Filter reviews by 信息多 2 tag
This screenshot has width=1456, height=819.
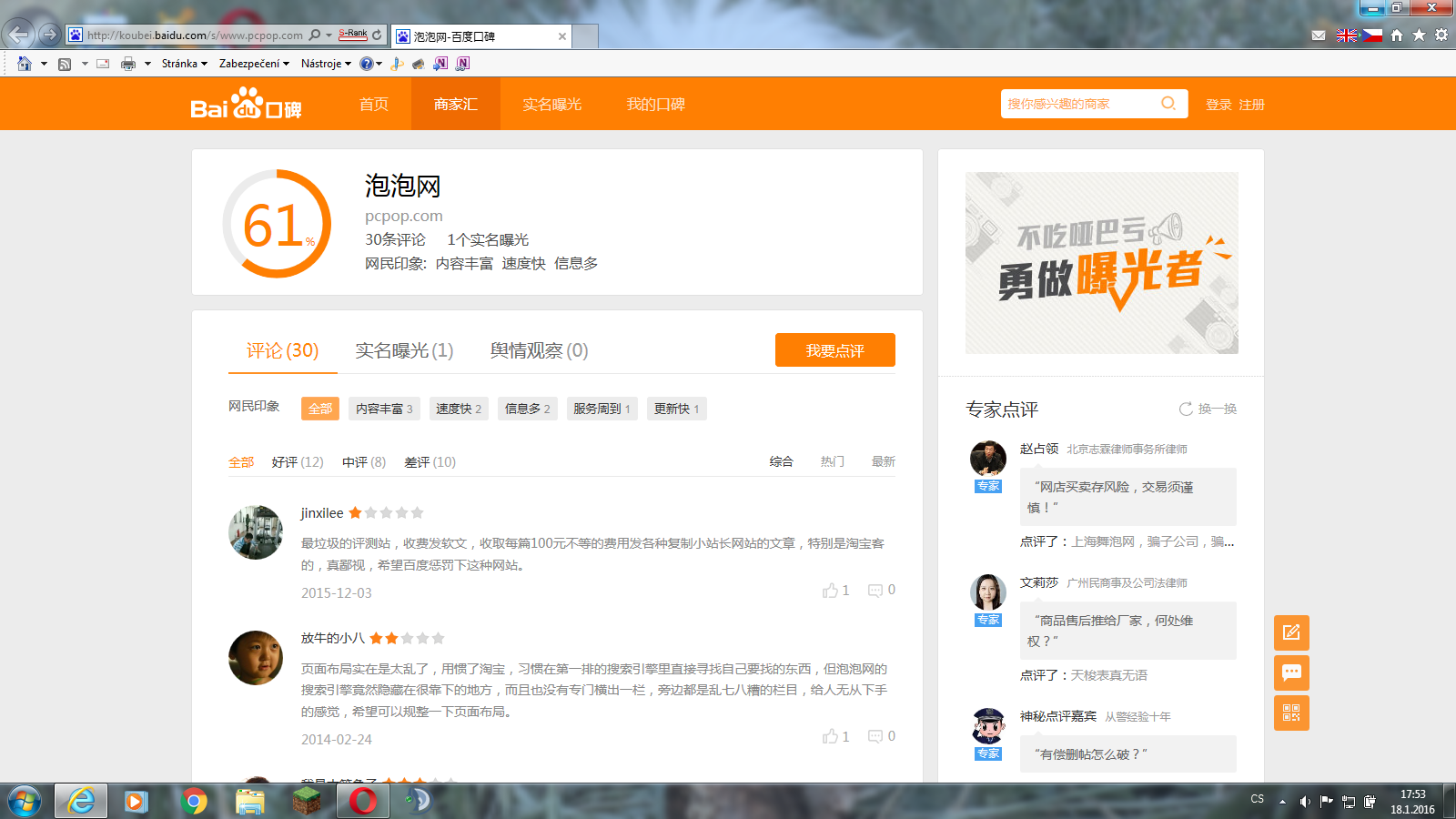tap(528, 409)
